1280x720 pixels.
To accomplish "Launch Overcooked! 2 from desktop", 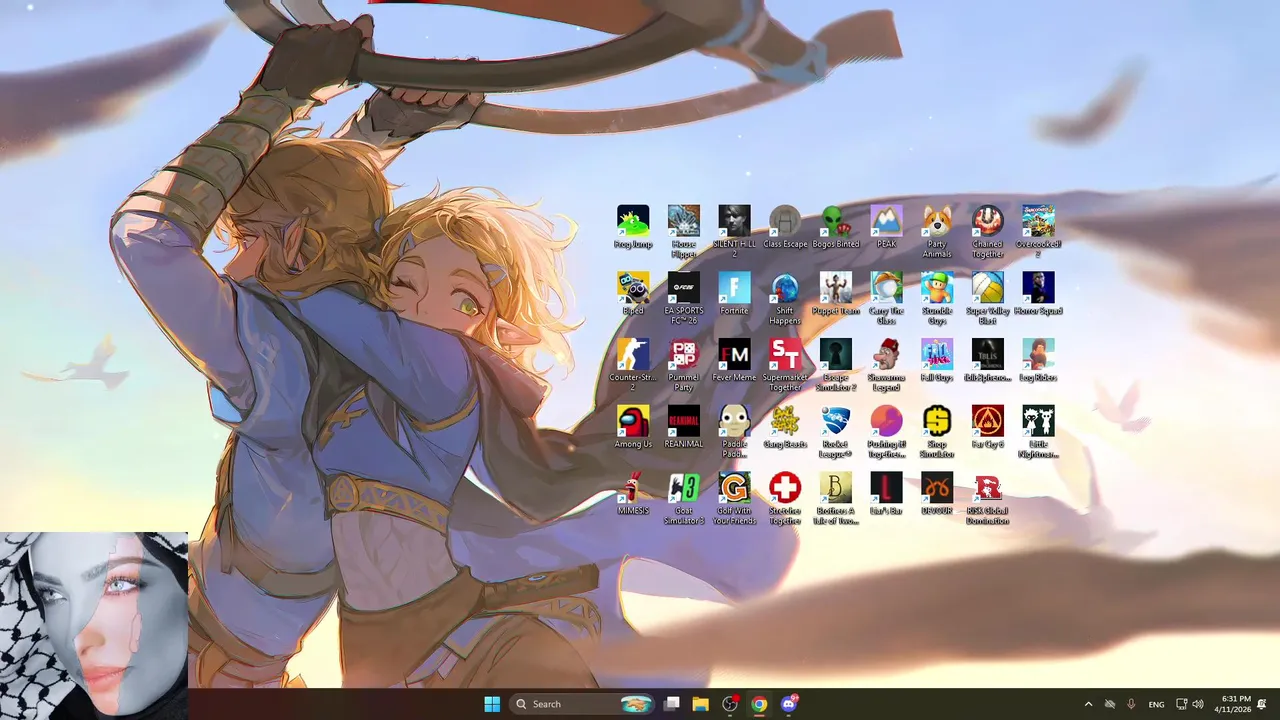I will (1038, 232).
